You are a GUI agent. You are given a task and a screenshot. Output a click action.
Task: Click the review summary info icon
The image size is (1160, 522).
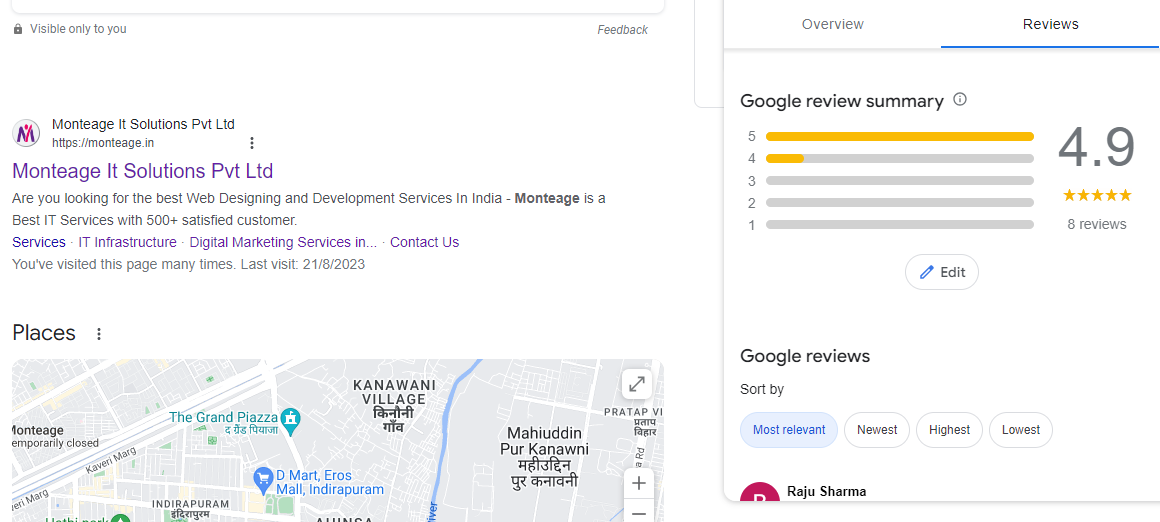coord(960,99)
